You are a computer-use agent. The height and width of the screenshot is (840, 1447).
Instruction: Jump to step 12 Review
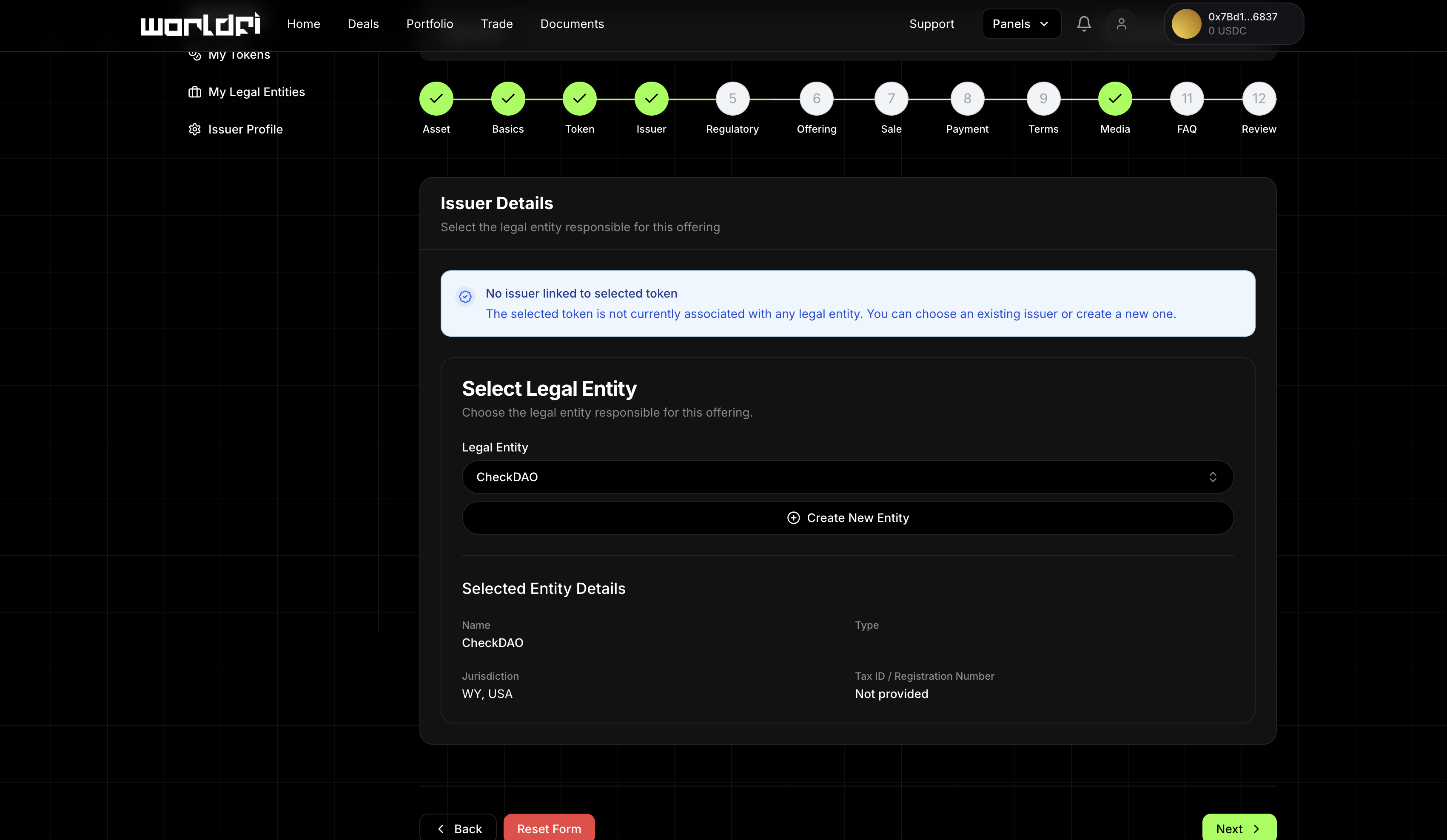coord(1259,99)
